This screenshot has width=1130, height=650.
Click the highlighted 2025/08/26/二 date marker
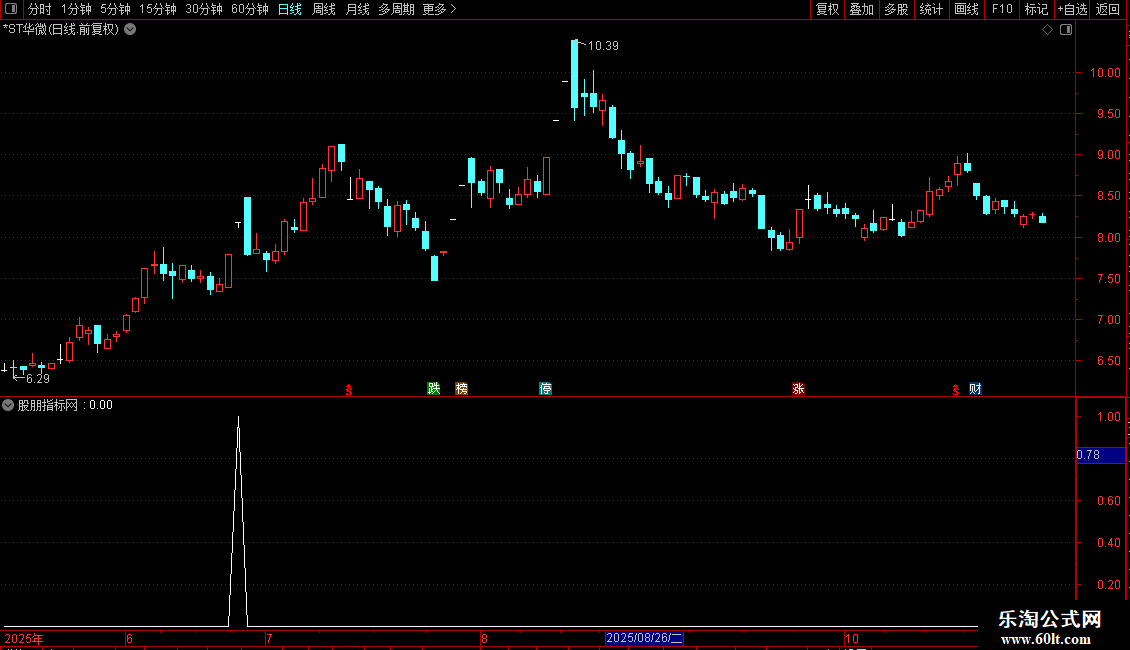tap(644, 638)
